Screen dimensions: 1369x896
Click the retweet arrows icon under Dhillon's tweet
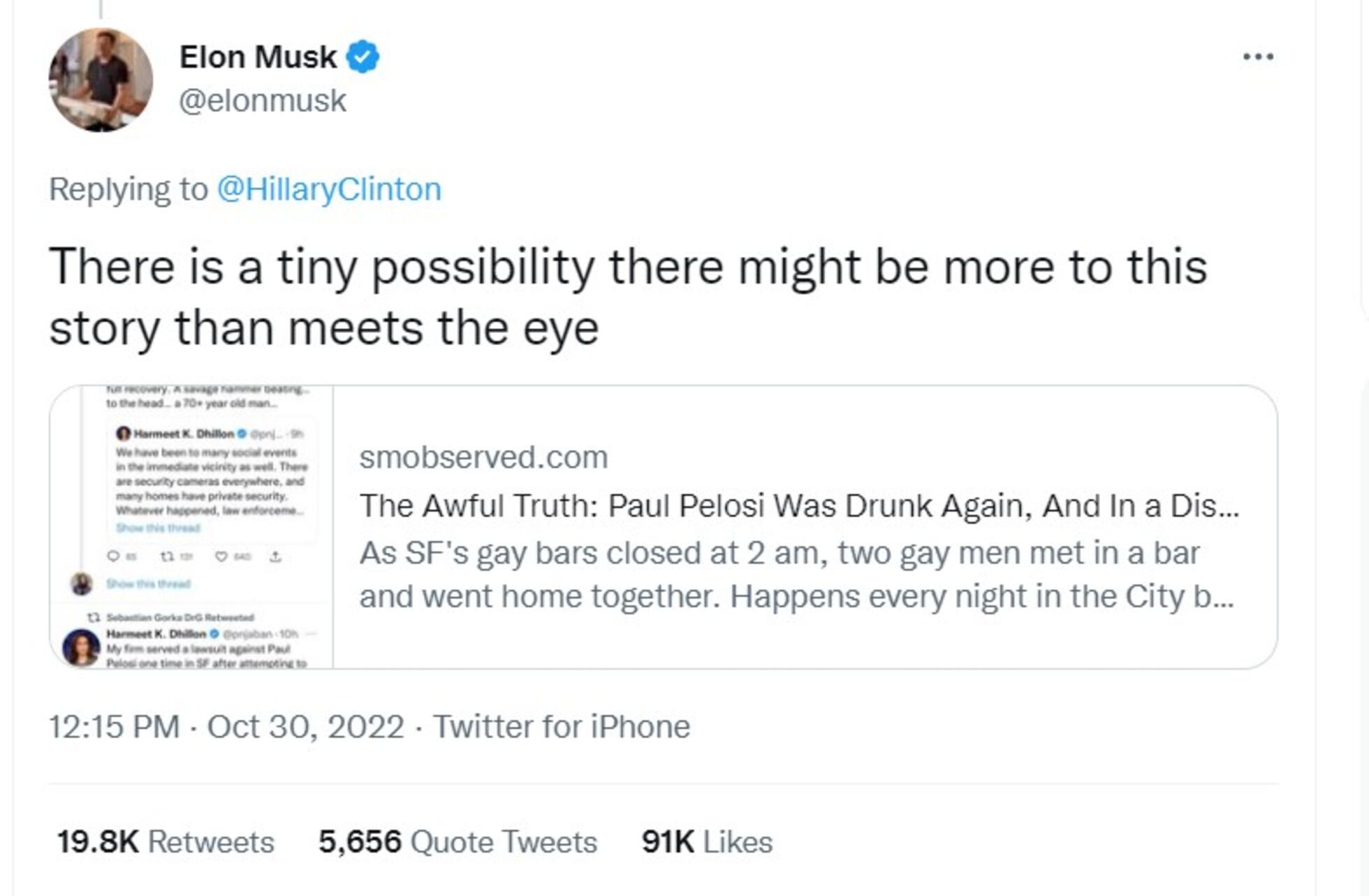point(167,556)
